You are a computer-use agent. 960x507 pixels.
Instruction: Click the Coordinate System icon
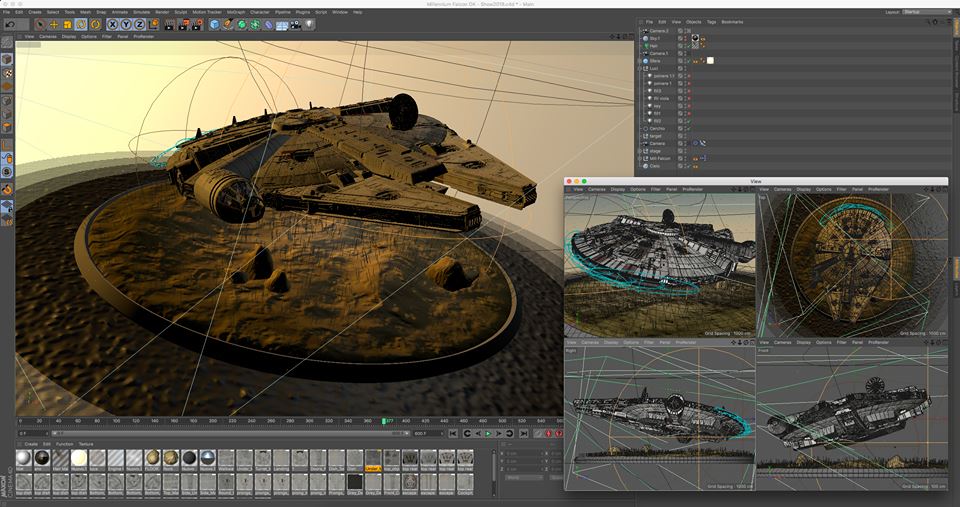153,24
